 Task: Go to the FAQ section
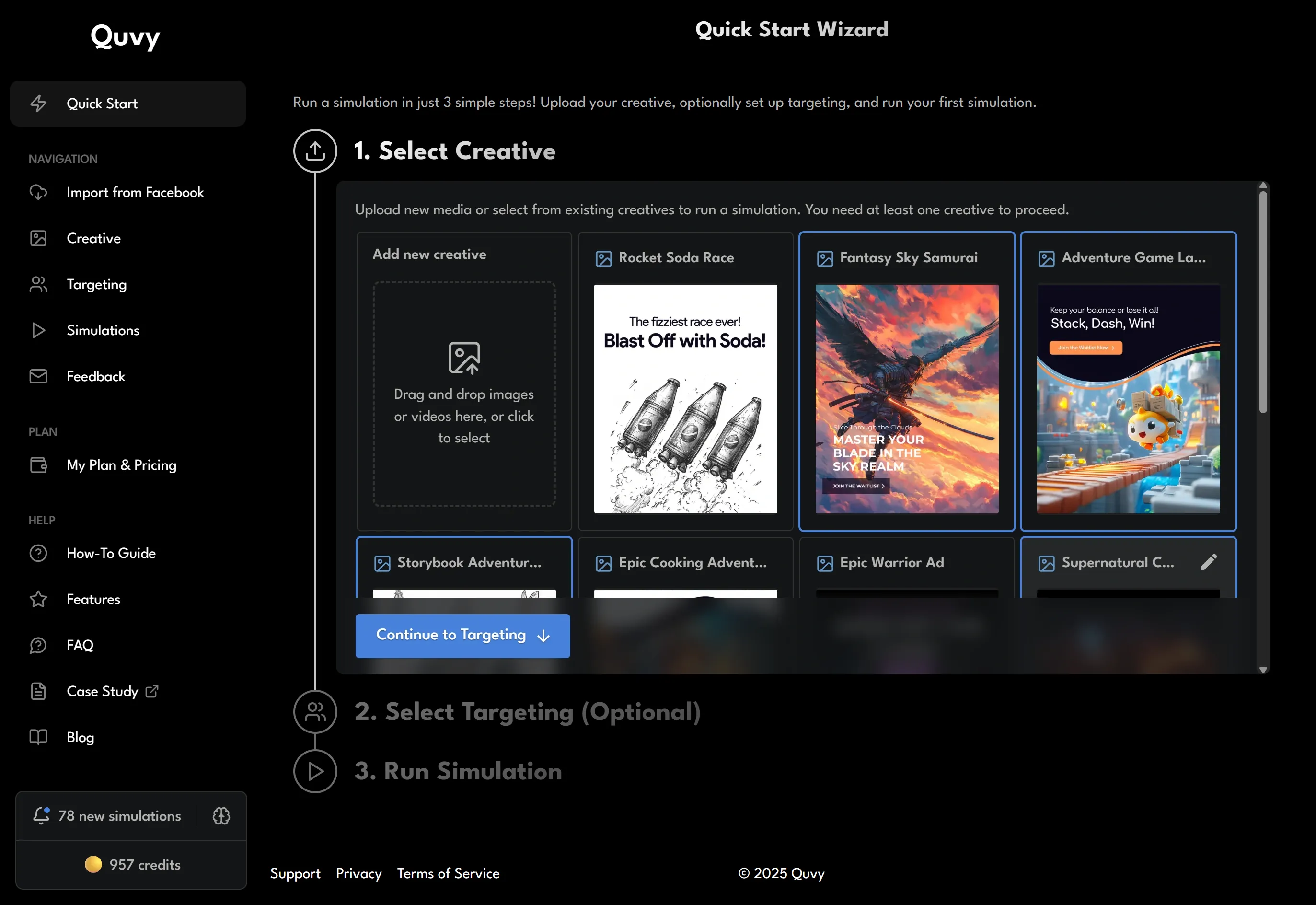pyautogui.click(x=80, y=645)
